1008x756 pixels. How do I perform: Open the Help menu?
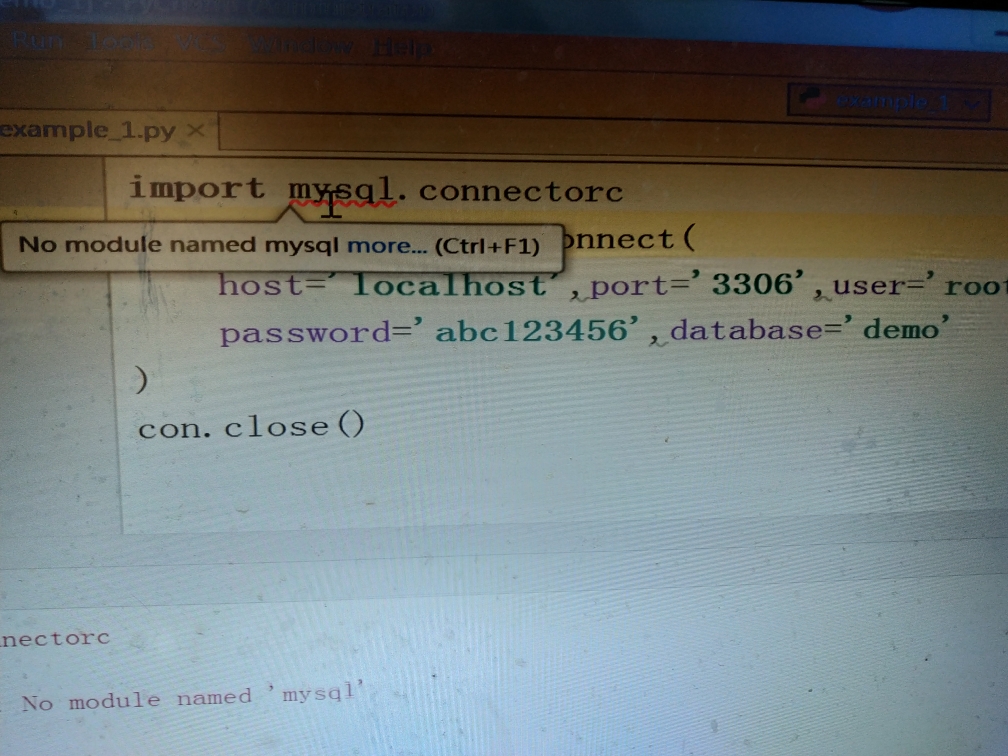pyautogui.click(x=402, y=47)
